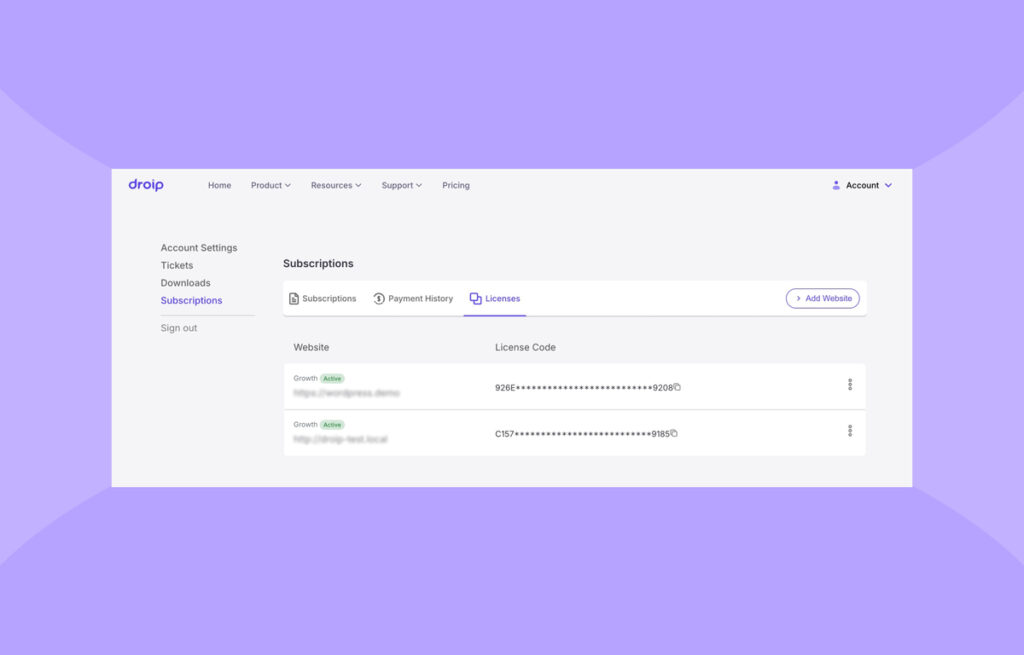
Task: Copy the license code ending in 9185
Action: tap(674, 433)
